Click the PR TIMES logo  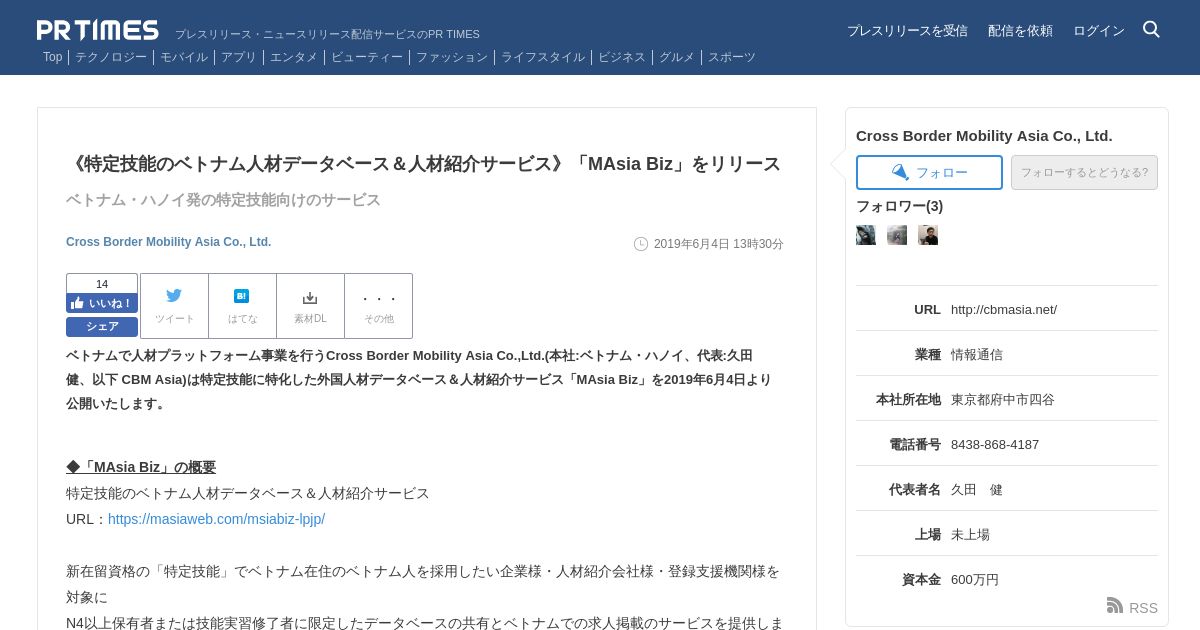(x=98, y=30)
